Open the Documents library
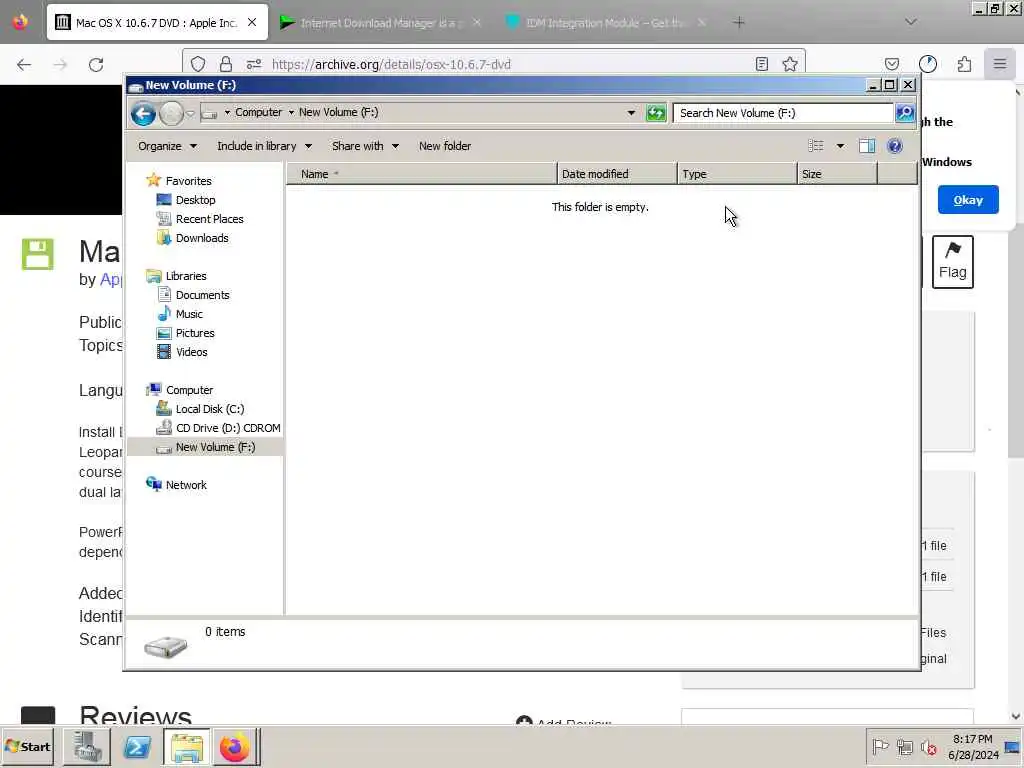 pyautogui.click(x=202, y=295)
